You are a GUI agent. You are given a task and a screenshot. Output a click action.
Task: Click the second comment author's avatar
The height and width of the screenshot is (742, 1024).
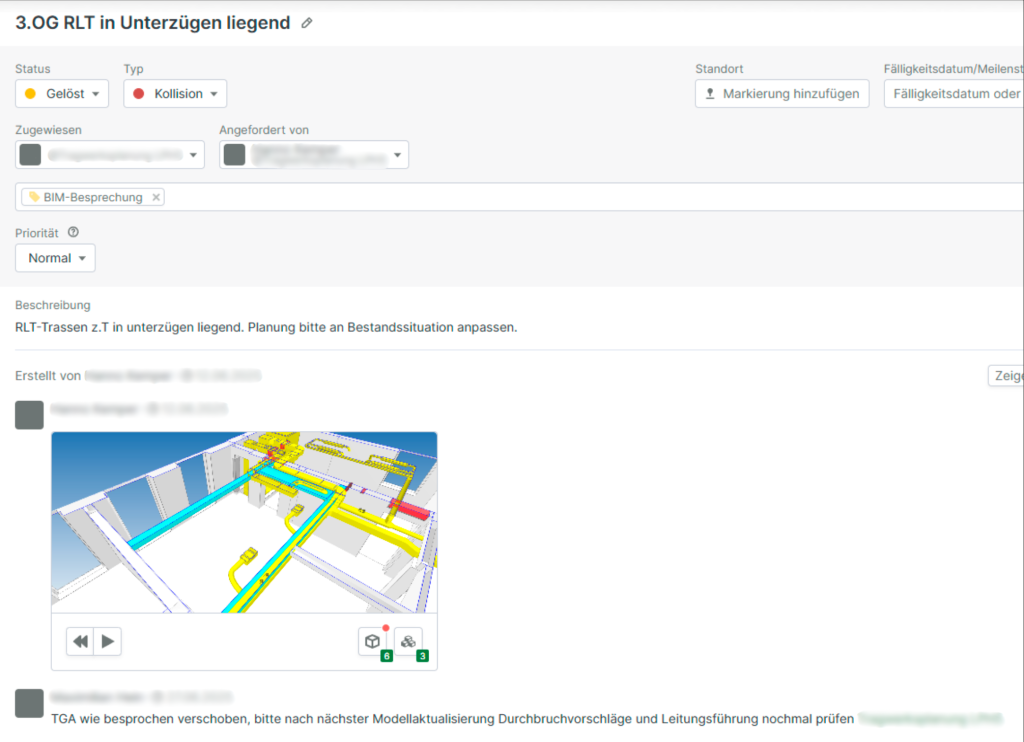29,698
